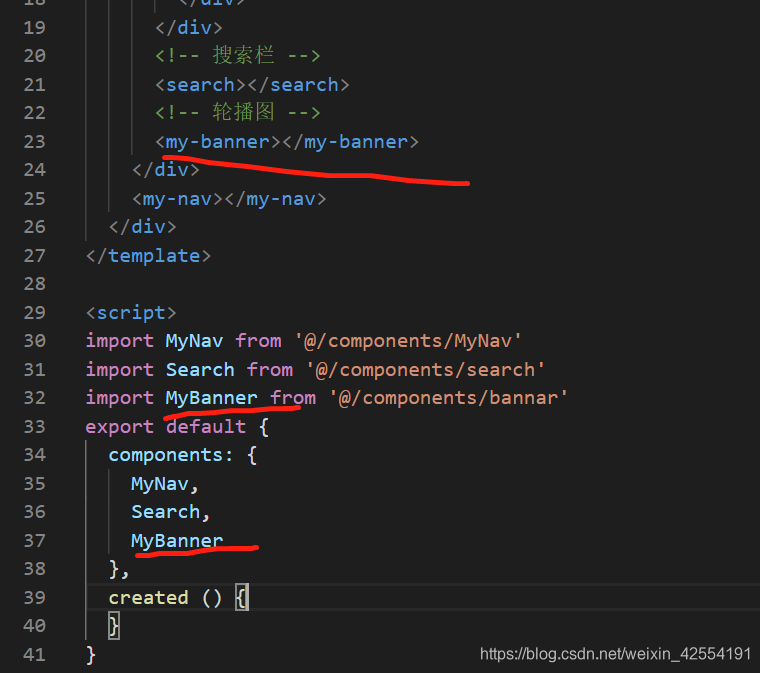Click MyNav in the import on line 30
Image resolution: width=760 pixels, height=673 pixels.
pyautogui.click(x=194, y=341)
